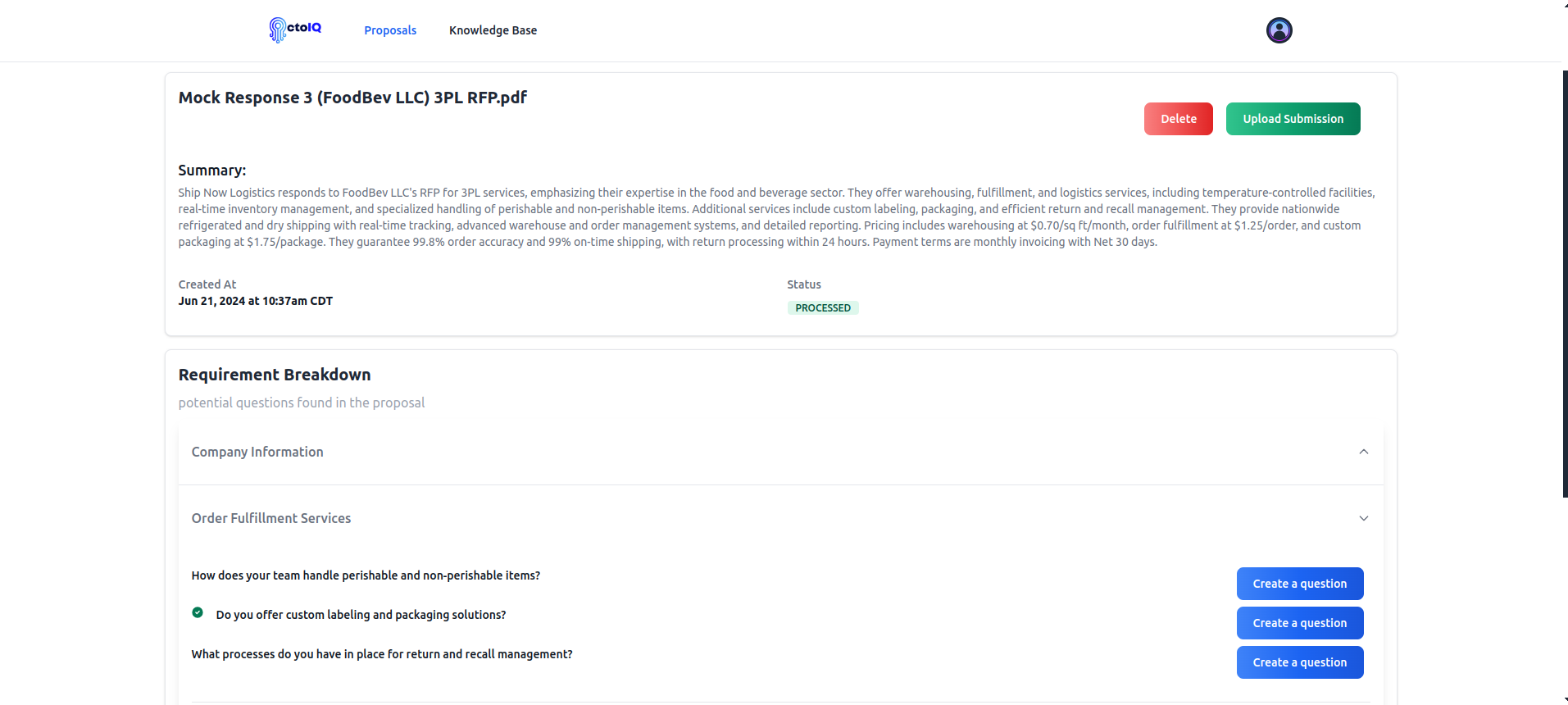Click the proposal title Mock Response 3
1568x705 pixels.
[352, 98]
